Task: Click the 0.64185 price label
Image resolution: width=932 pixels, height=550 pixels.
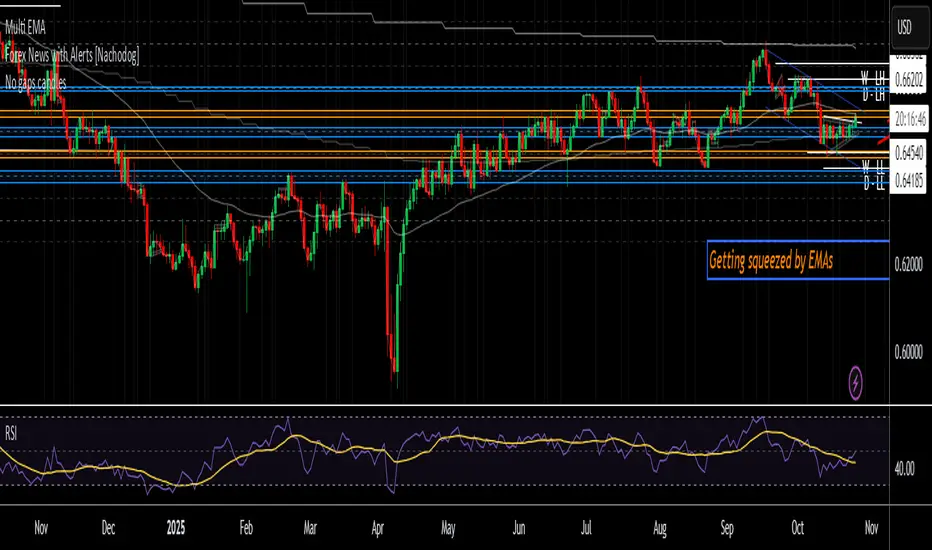Action: [x=909, y=180]
